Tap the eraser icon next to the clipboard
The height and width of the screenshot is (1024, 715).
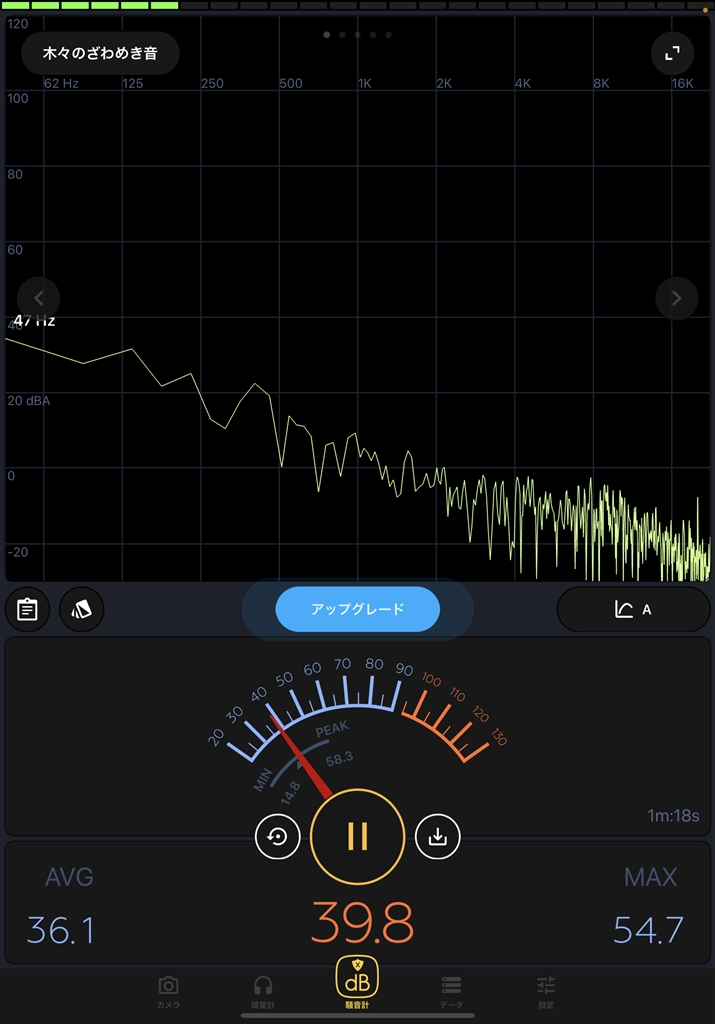click(x=82, y=609)
